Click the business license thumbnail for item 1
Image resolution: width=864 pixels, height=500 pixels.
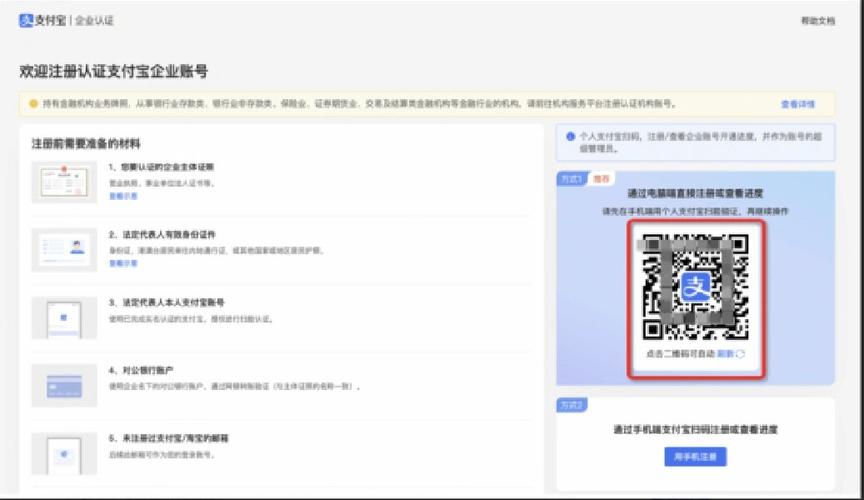point(64,182)
